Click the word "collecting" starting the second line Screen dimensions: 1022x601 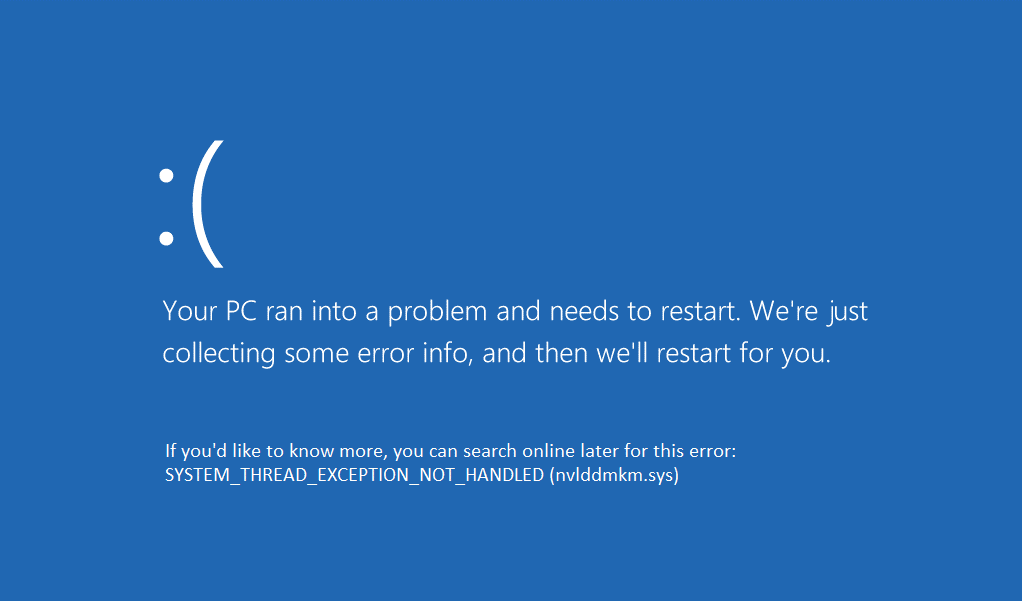coord(218,354)
